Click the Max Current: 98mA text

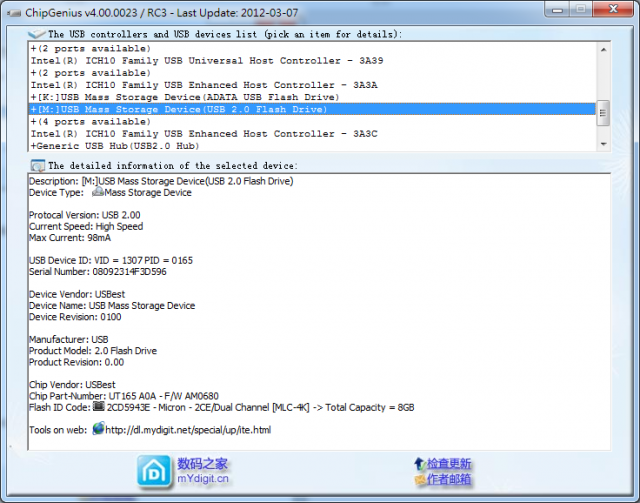click(70, 238)
